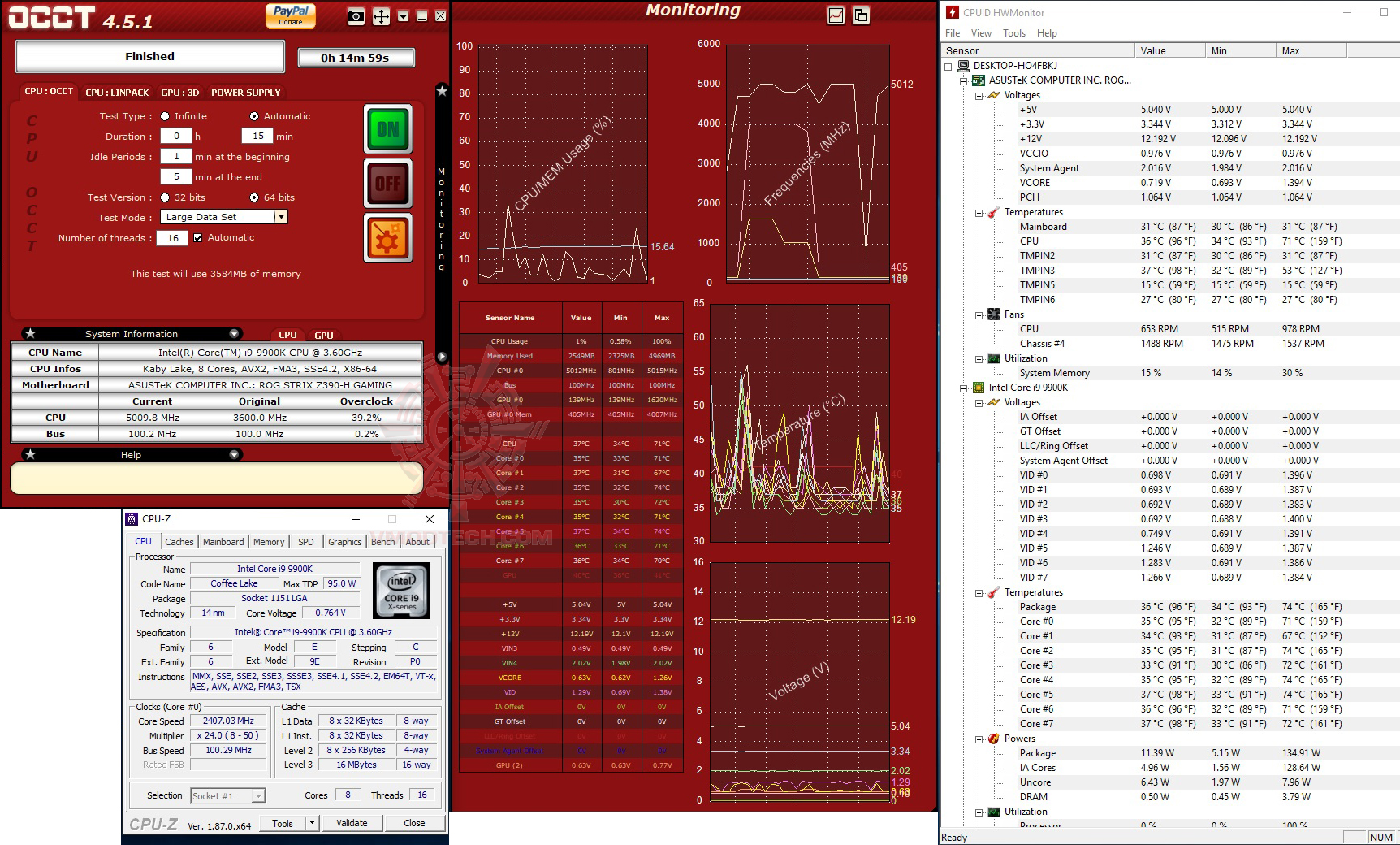Open the Socket #1 selection dropdown in CPU-Z
This screenshot has width=1400, height=845.
[257, 795]
